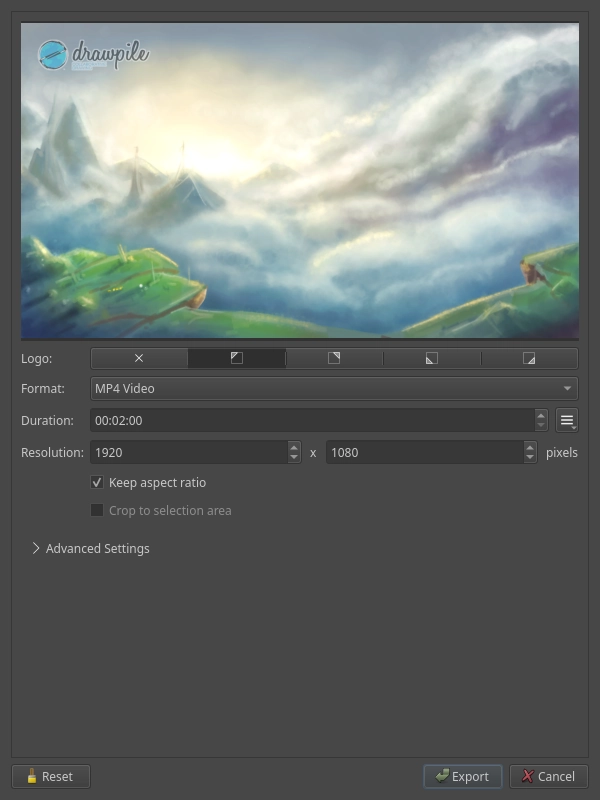Place logo in bottom-left corner
600x800 pixels.
(x=432, y=358)
